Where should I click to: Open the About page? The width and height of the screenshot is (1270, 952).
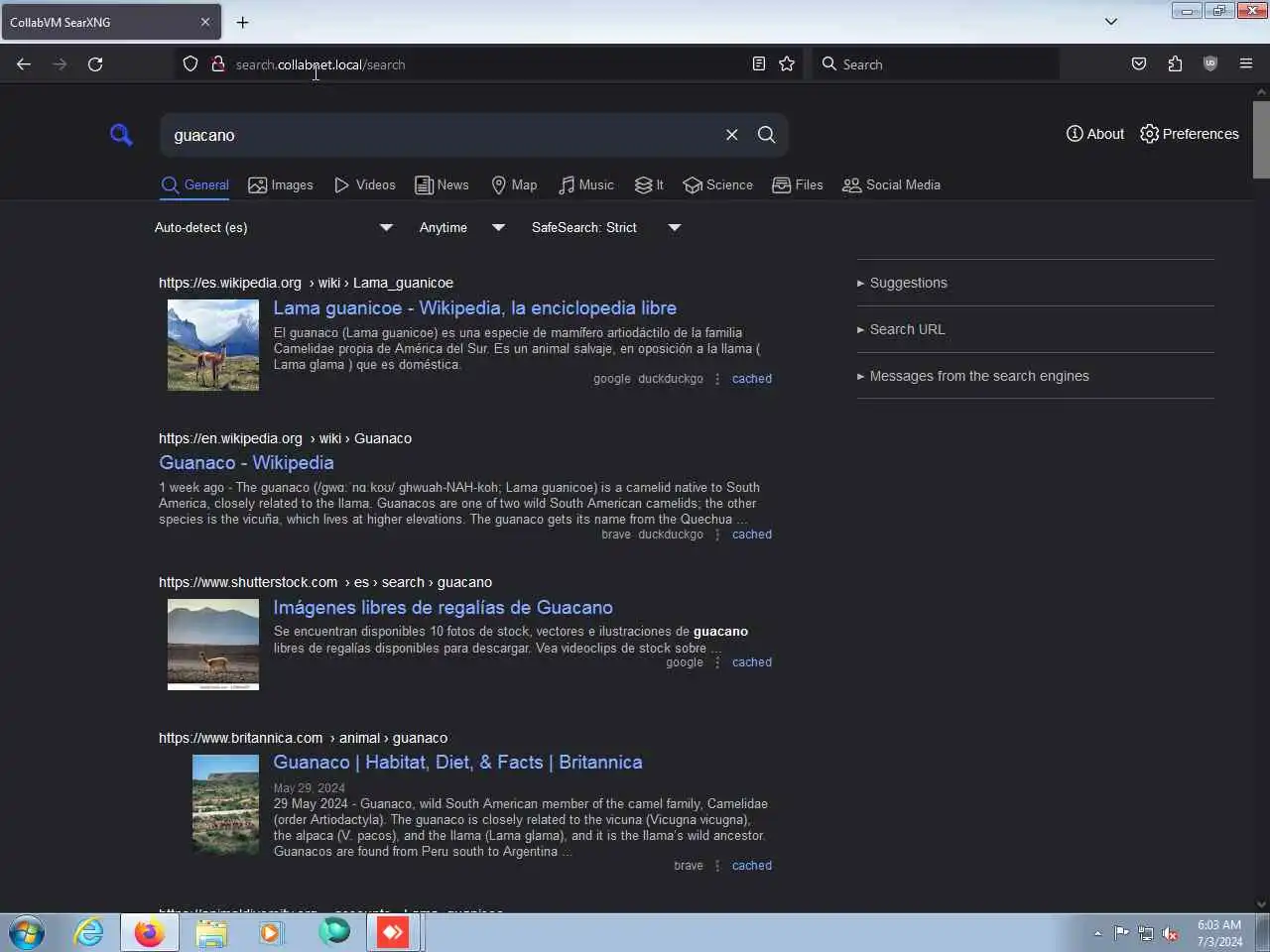(x=1094, y=134)
